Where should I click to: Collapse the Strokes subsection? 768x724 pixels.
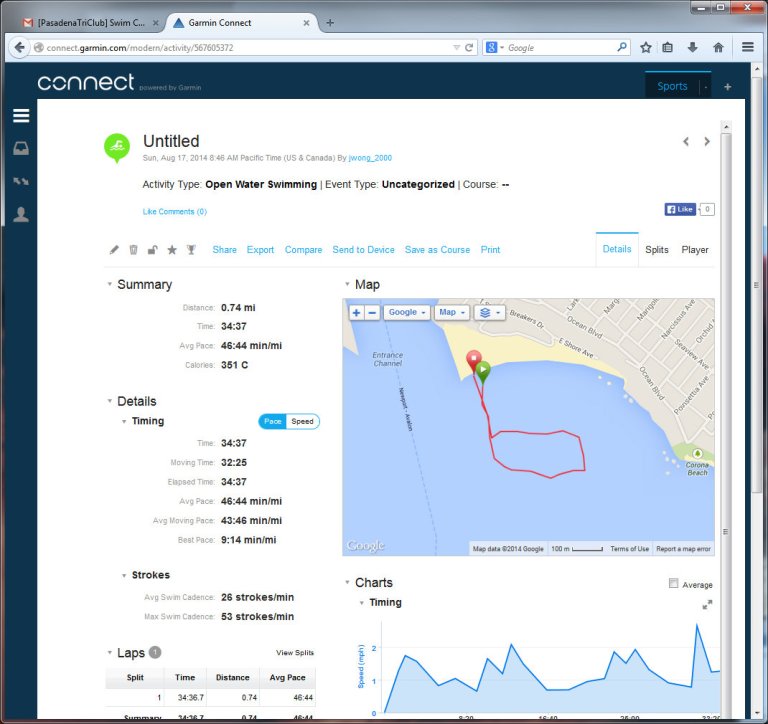(x=124, y=576)
